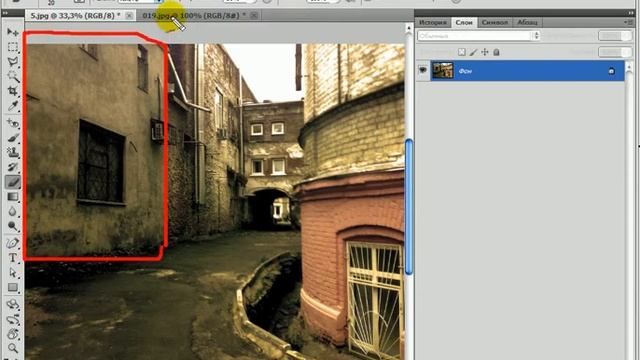Select the Brush tool
This screenshot has width=640, height=360.
tap(13, 138)
